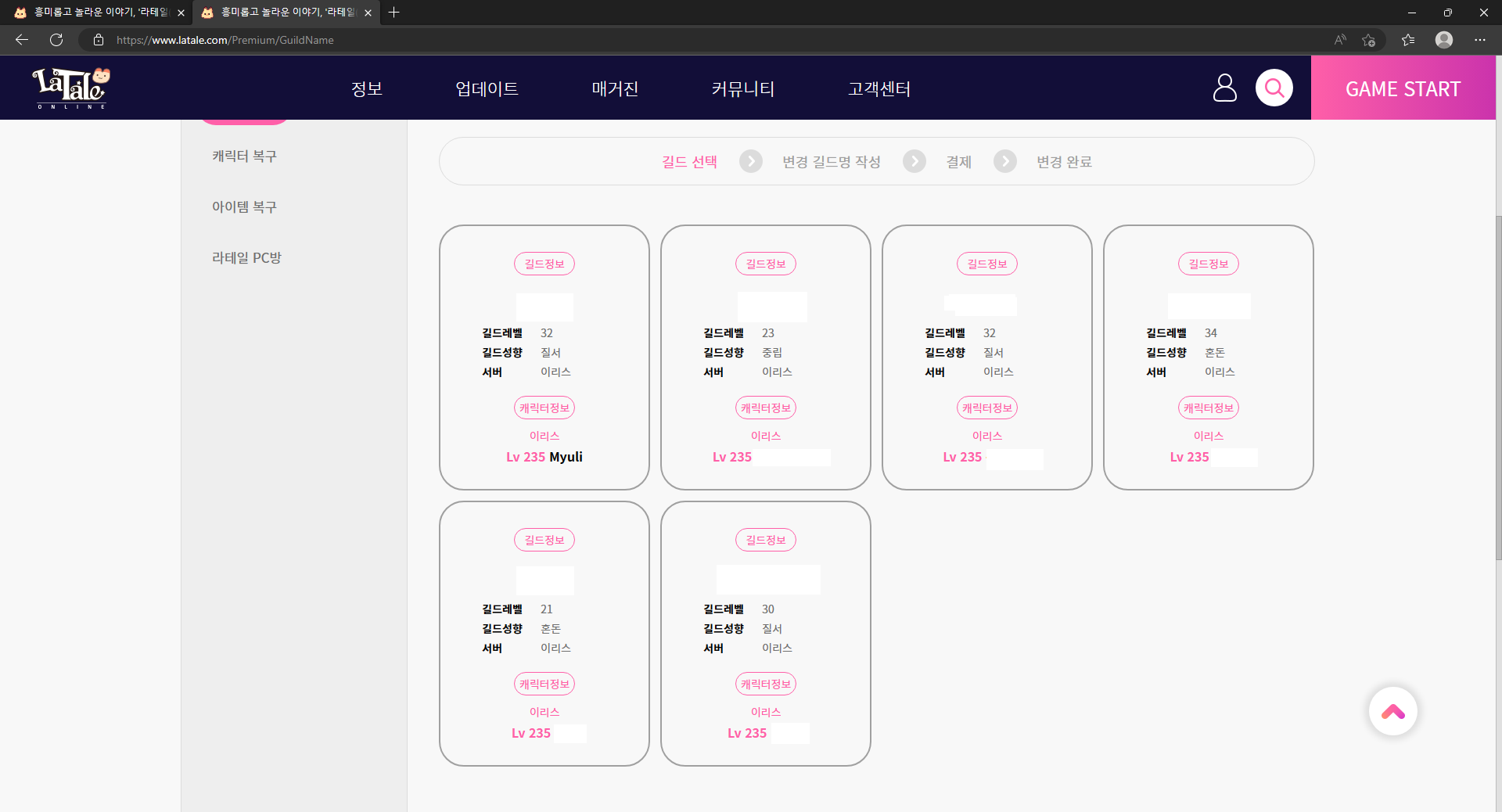1502x812 pixels.
Task: Click the arrow after 길드 선택 step
Action: pos(751,161)
